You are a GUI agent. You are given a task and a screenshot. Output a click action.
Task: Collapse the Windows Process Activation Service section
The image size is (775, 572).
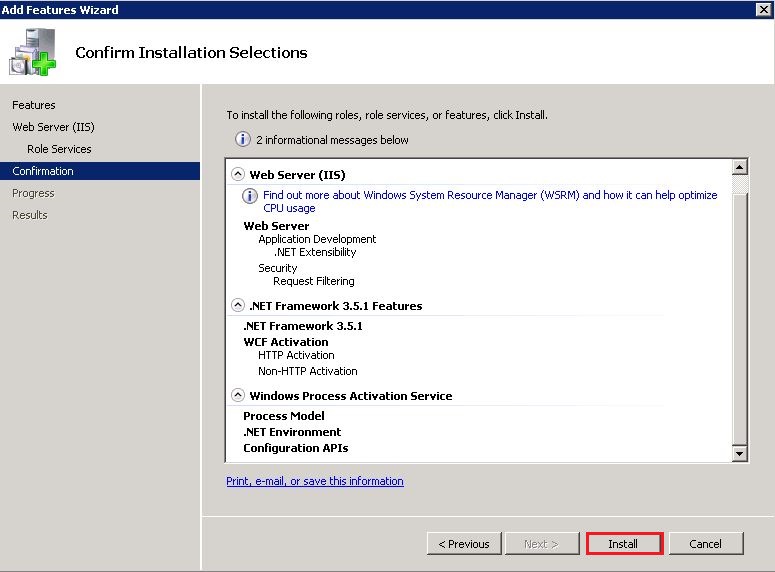[238, 396]
